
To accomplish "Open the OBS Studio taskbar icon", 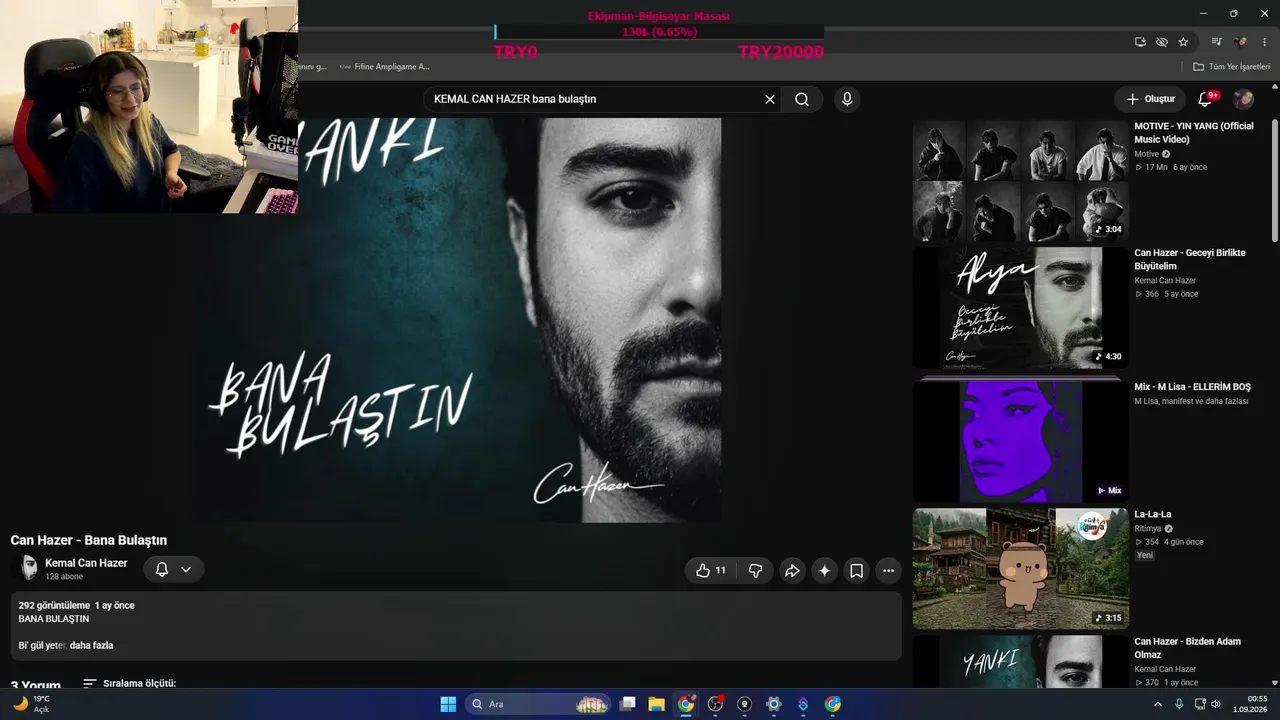I will point(715,704).
